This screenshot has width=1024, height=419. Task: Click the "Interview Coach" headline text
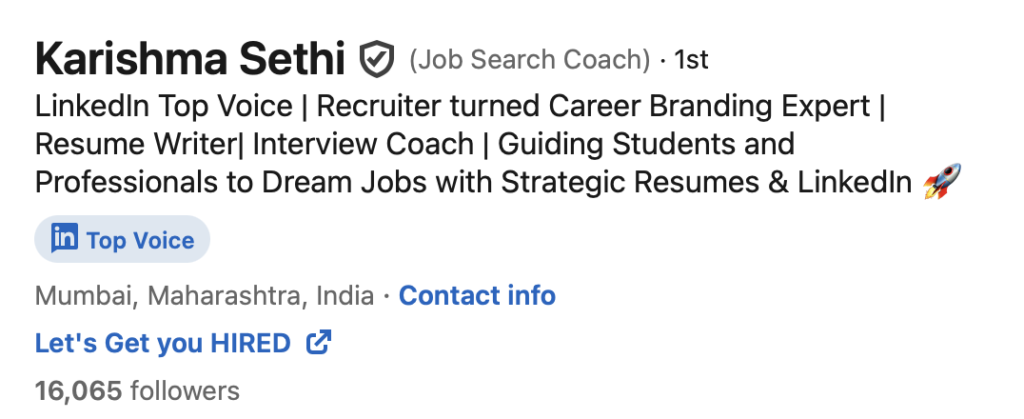coord(363,144)
